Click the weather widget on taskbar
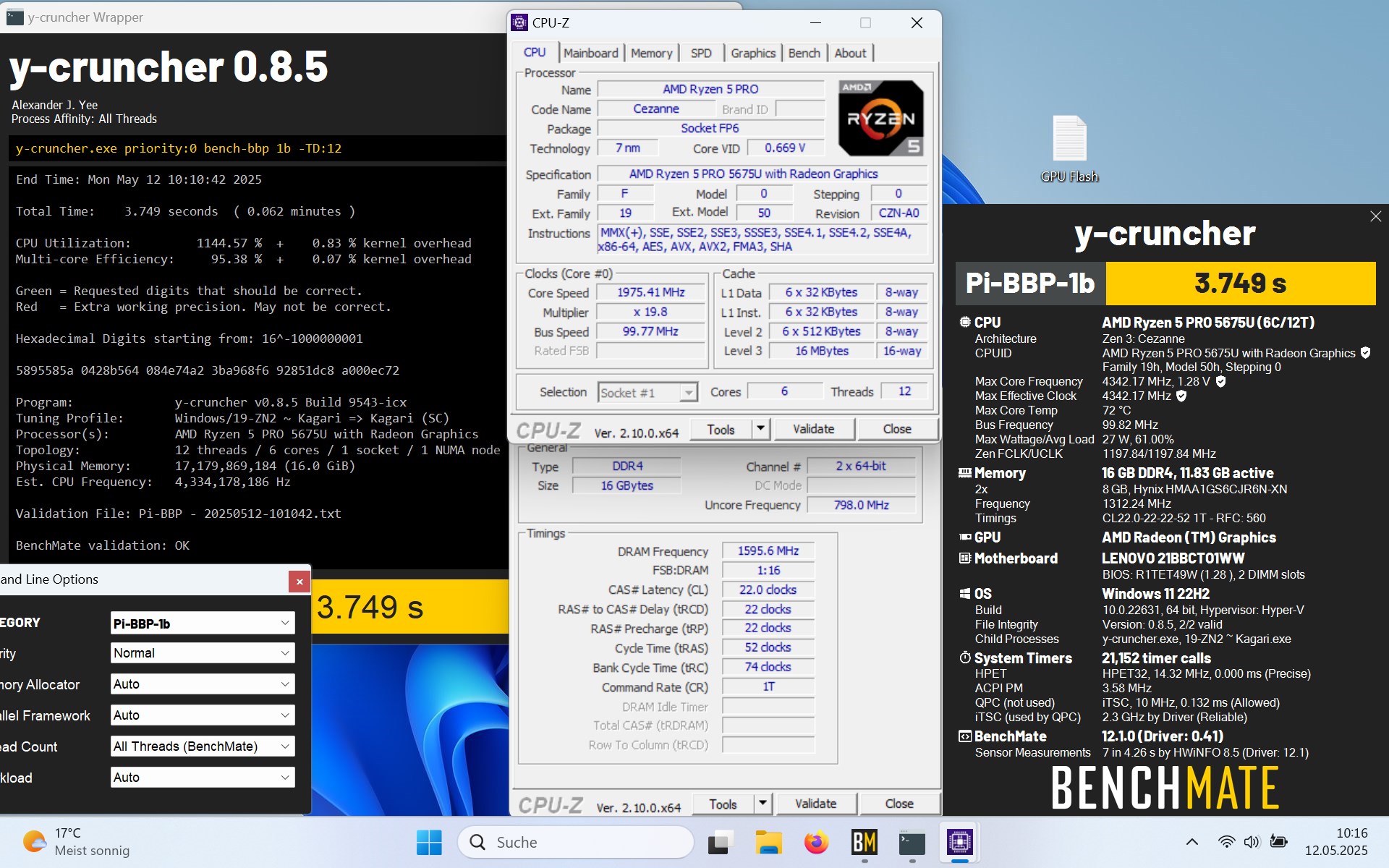 click(76, 842)
